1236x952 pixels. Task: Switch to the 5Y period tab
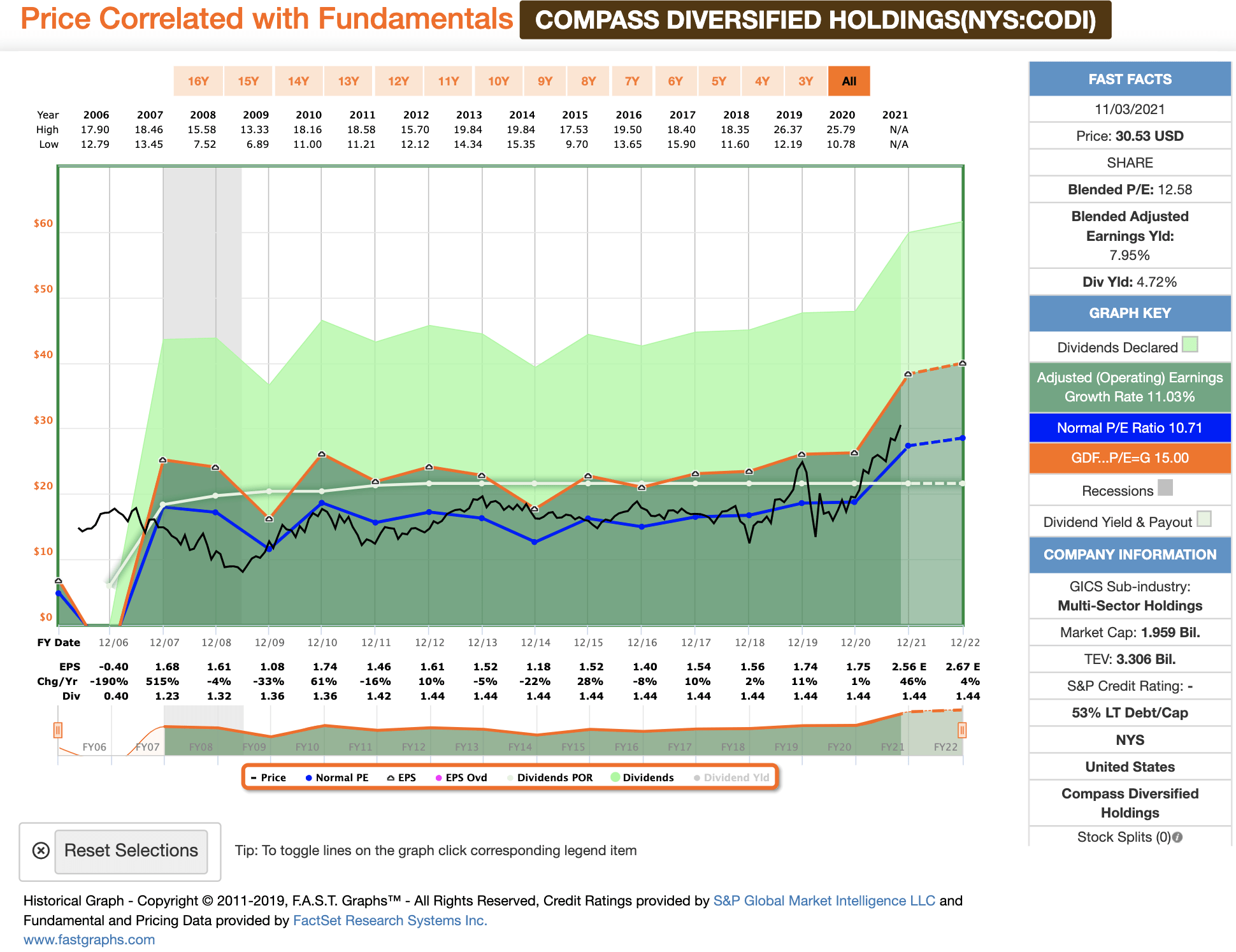(719, 81)
